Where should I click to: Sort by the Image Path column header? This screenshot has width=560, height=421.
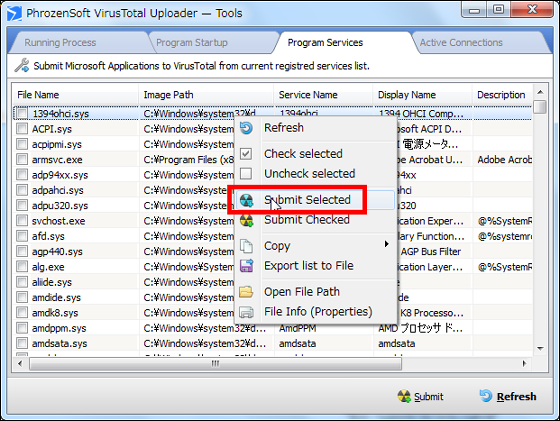pyautogui.click(x=206, y=95)
